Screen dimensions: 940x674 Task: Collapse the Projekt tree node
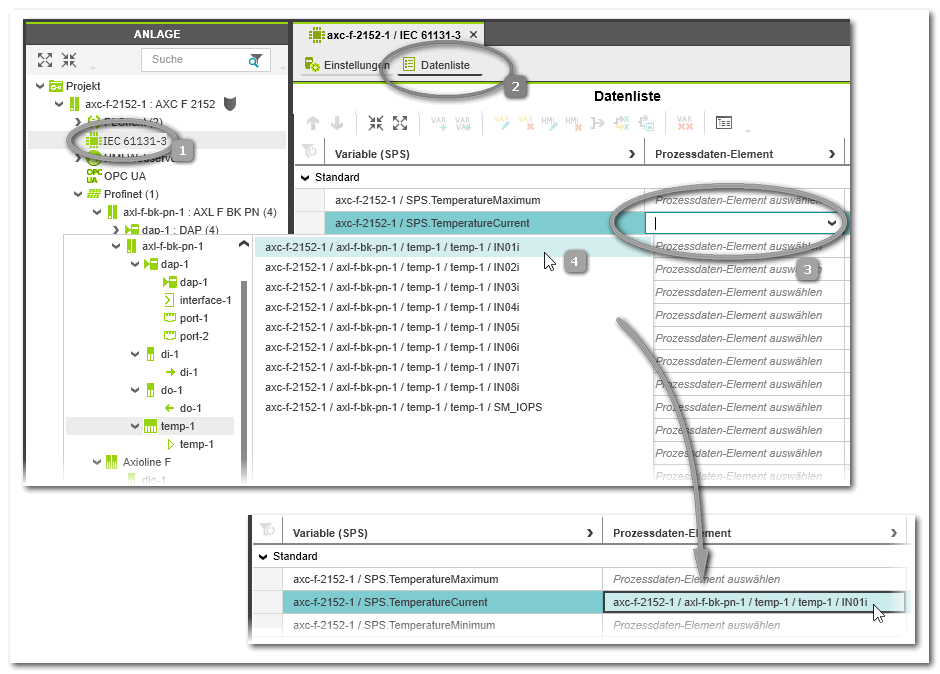point(40,86)
